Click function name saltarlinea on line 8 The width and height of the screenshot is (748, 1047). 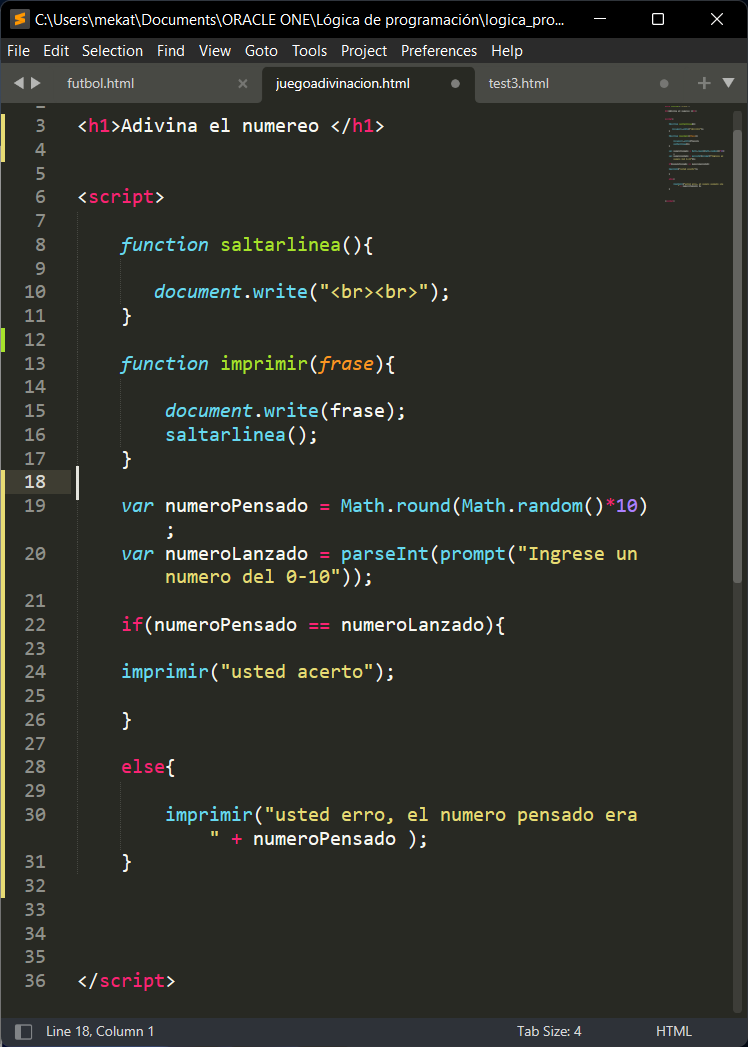click(x=281, y=245)
